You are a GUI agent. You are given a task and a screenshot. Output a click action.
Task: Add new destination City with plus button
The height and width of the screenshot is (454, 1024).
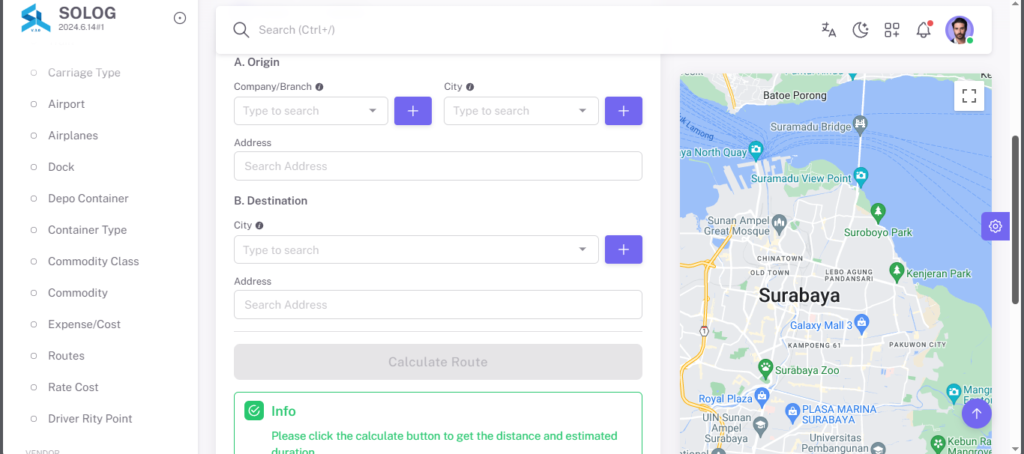[x=623, y=250]
